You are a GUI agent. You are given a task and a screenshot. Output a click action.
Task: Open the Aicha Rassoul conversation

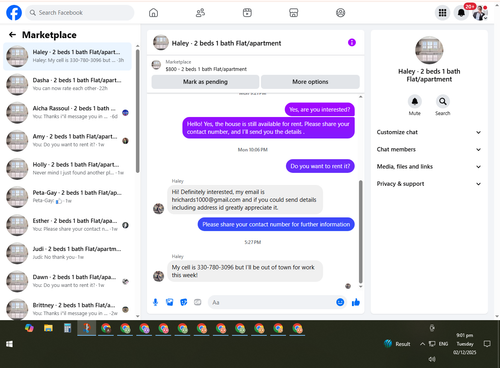coord(67,112)
